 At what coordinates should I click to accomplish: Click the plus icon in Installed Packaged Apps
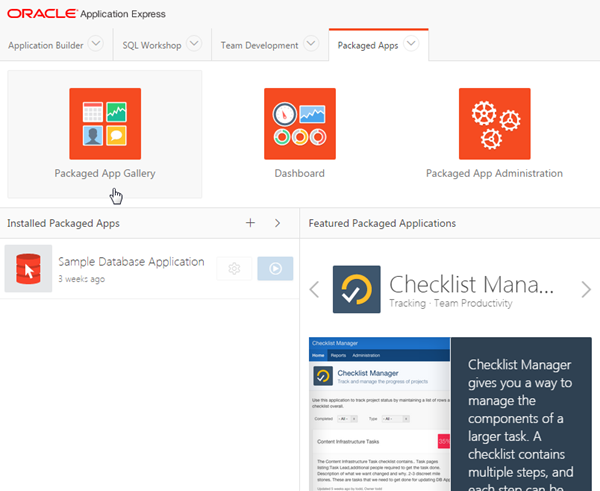pyautogui.click(x=250, y=223)
